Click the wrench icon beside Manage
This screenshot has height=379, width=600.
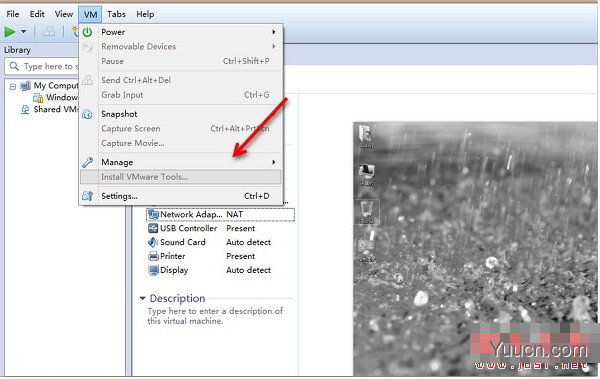click(x=88, y=162)
